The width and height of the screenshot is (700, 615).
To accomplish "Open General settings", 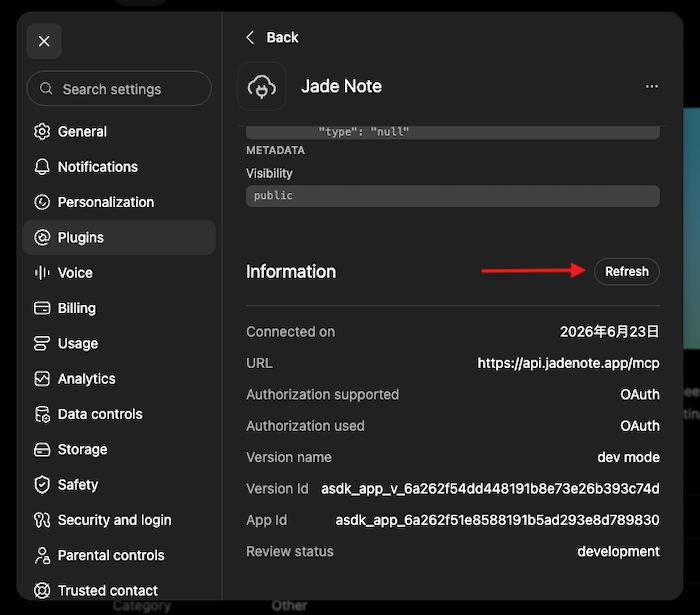I will pos(119,132).
